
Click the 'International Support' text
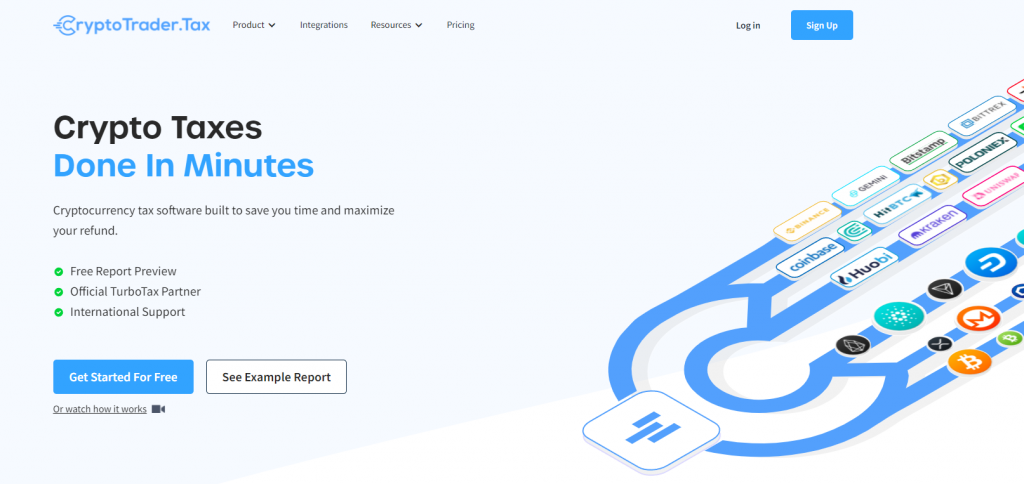point(127,312)
